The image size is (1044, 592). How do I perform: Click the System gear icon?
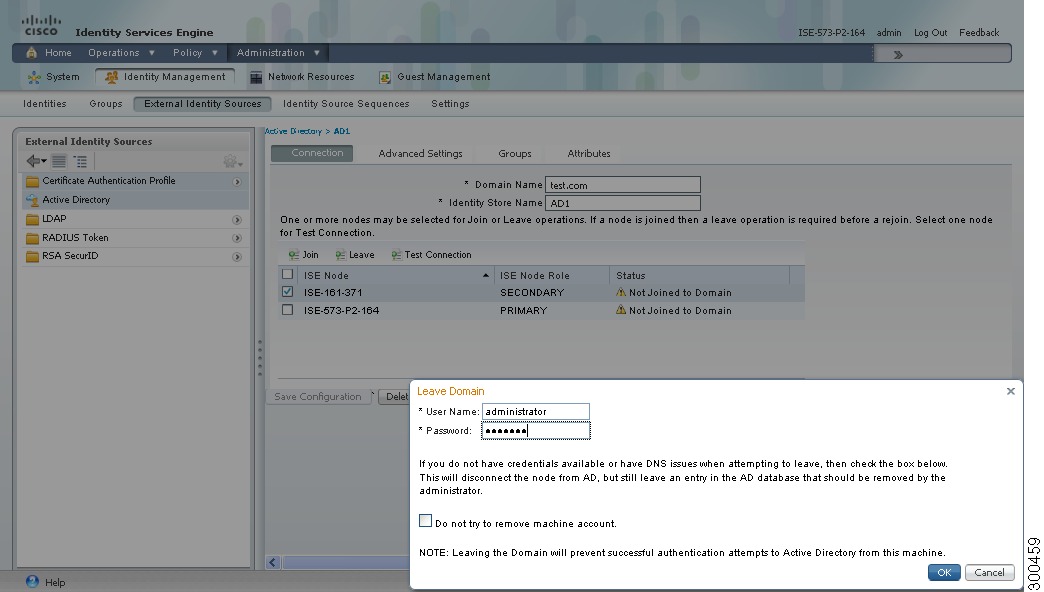tap(34, 77)
